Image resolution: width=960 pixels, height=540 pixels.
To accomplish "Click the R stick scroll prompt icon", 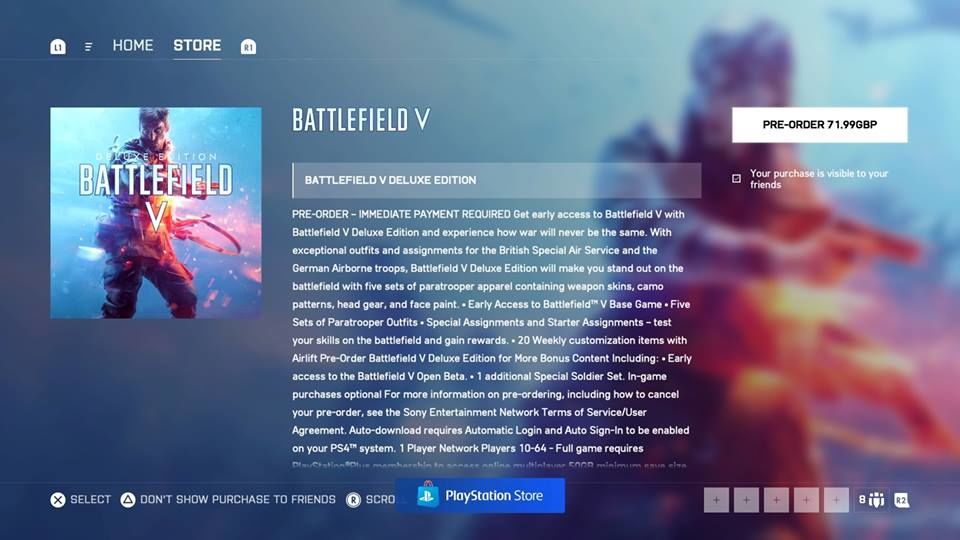I will coord(353,500).
